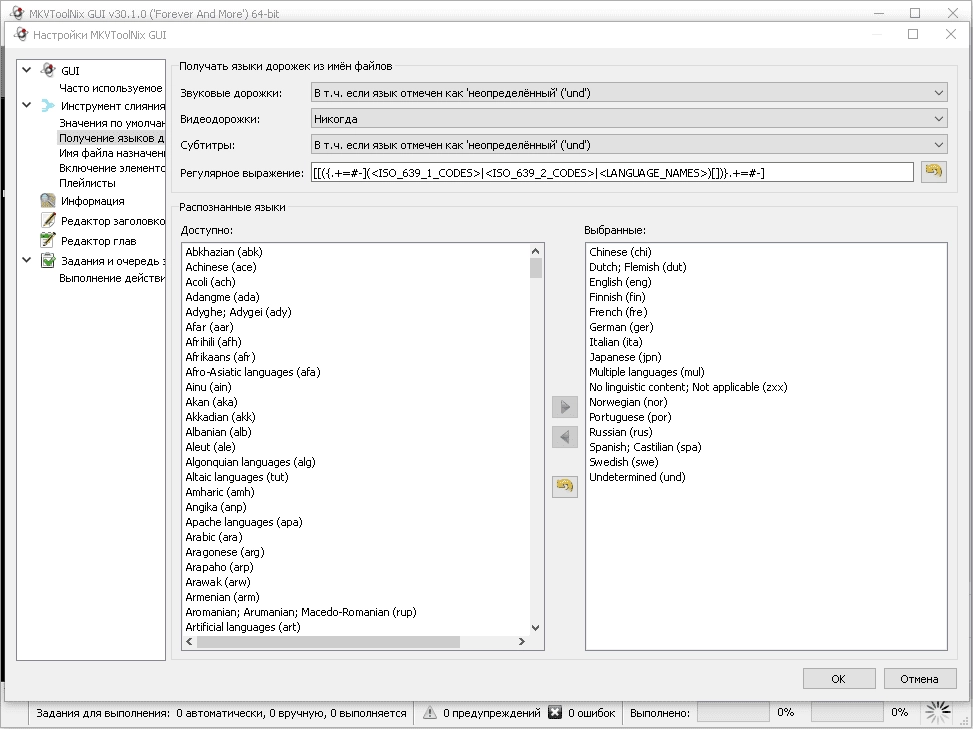Click the Редактор глав notepad icon
The height and width of the screenshot is (729, 973).
coord(48,240)
